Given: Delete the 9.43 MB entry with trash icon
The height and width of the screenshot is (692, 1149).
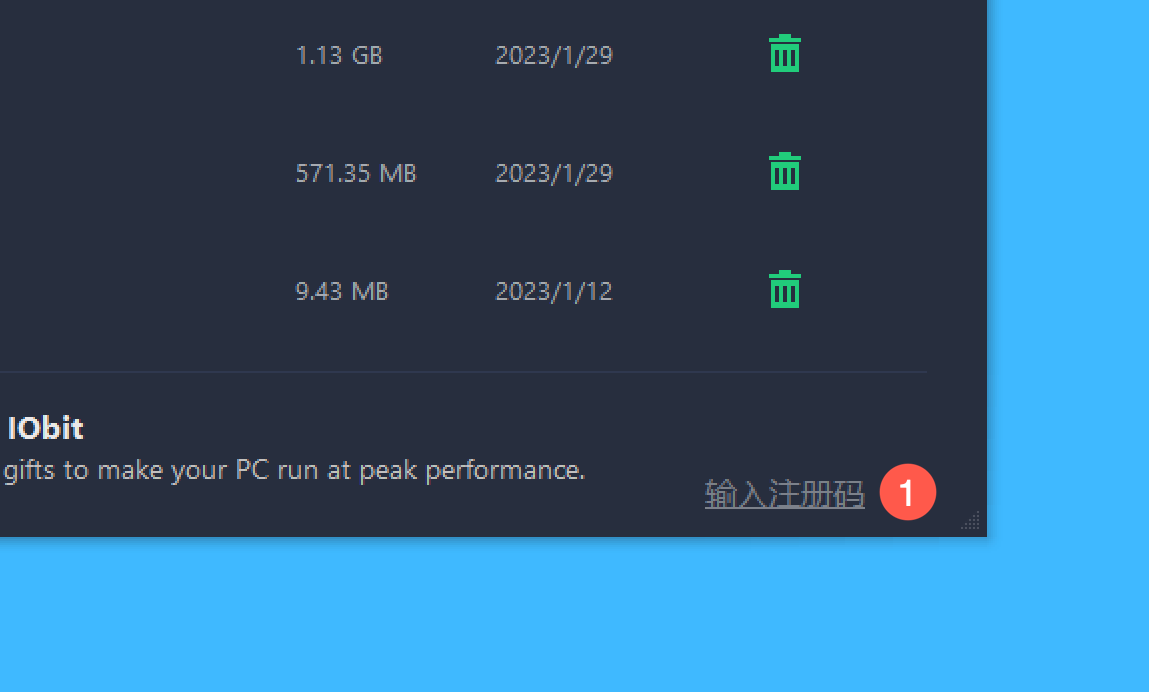Looking at the screenshot, I should [785, 290].
